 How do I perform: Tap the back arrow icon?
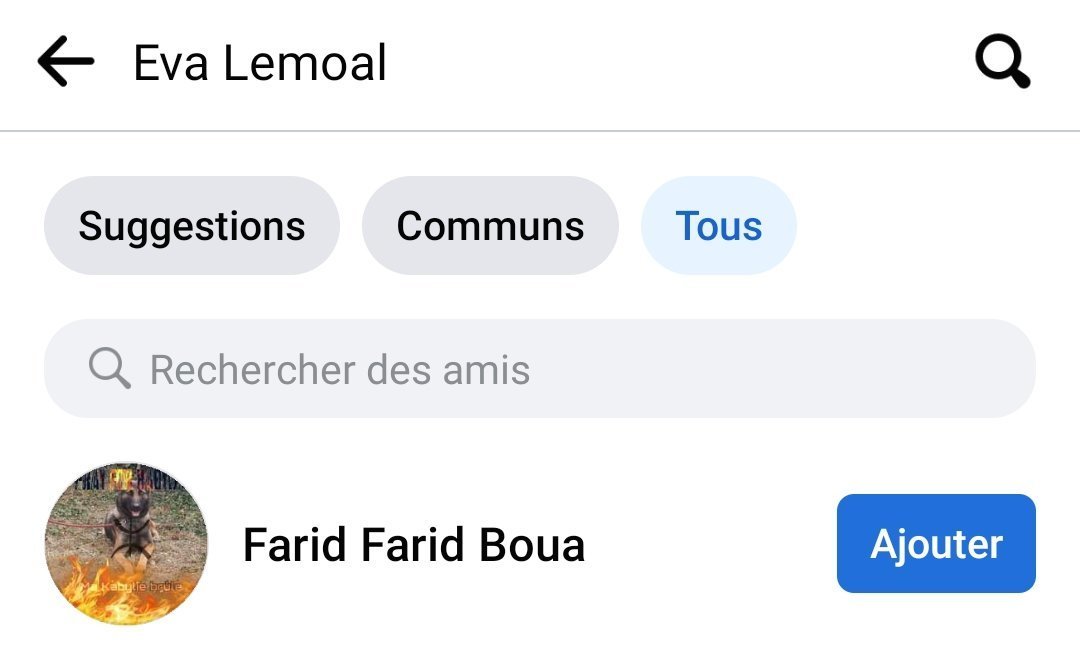66,62
